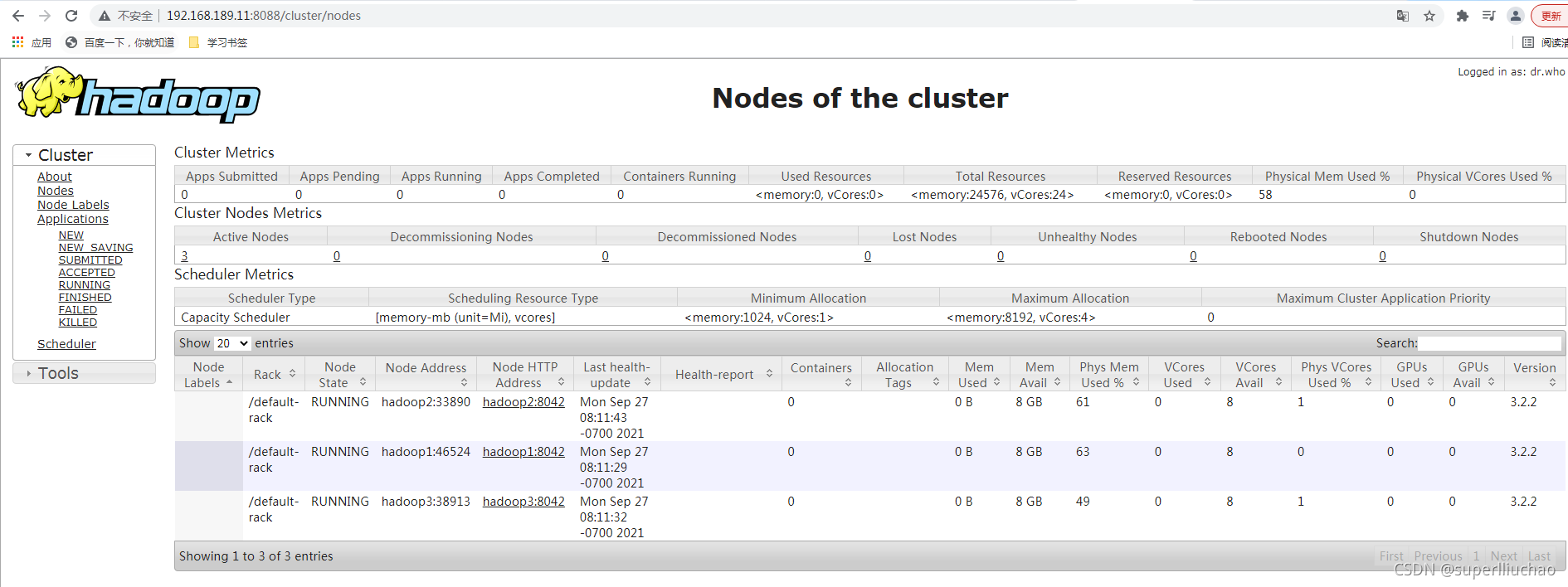Go back using the browser back arrow
This screenshot has height=587, width=1568.
click(x=18, y=16)
